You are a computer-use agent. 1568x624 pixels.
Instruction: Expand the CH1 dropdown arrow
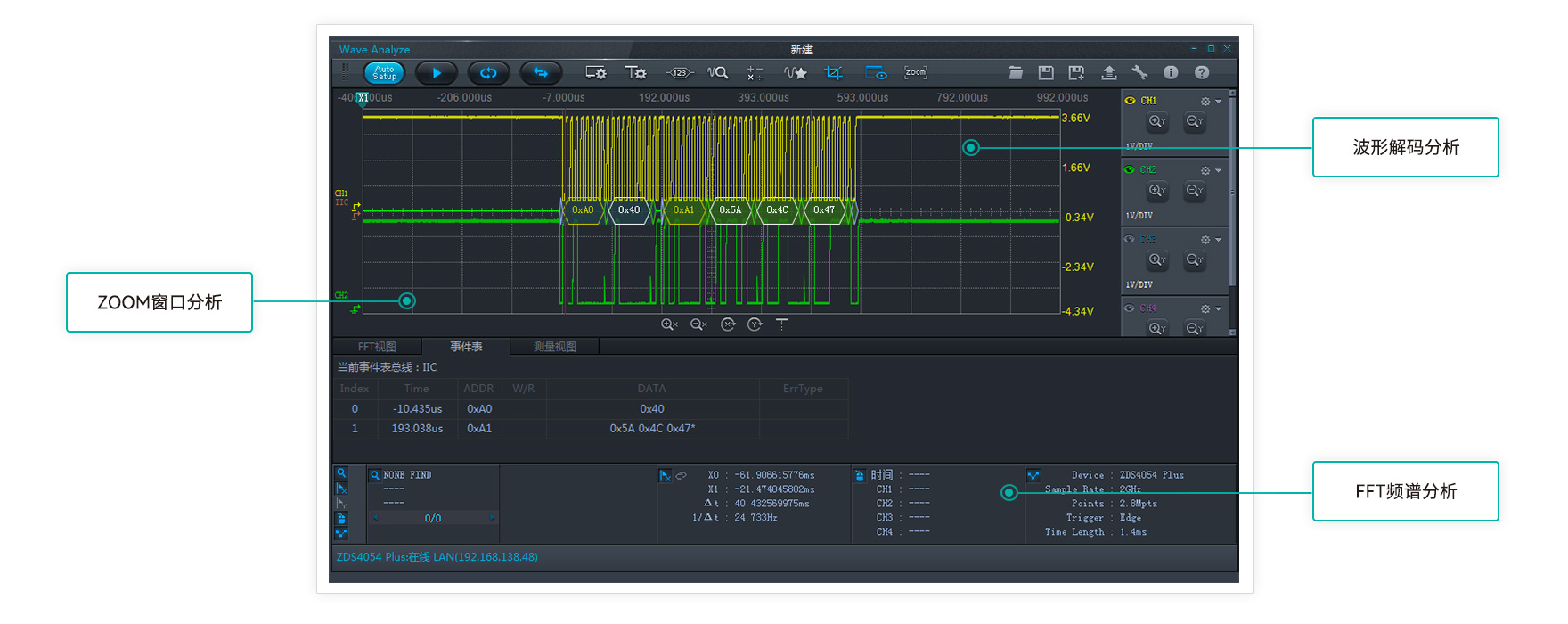(x=1219, y=102)
